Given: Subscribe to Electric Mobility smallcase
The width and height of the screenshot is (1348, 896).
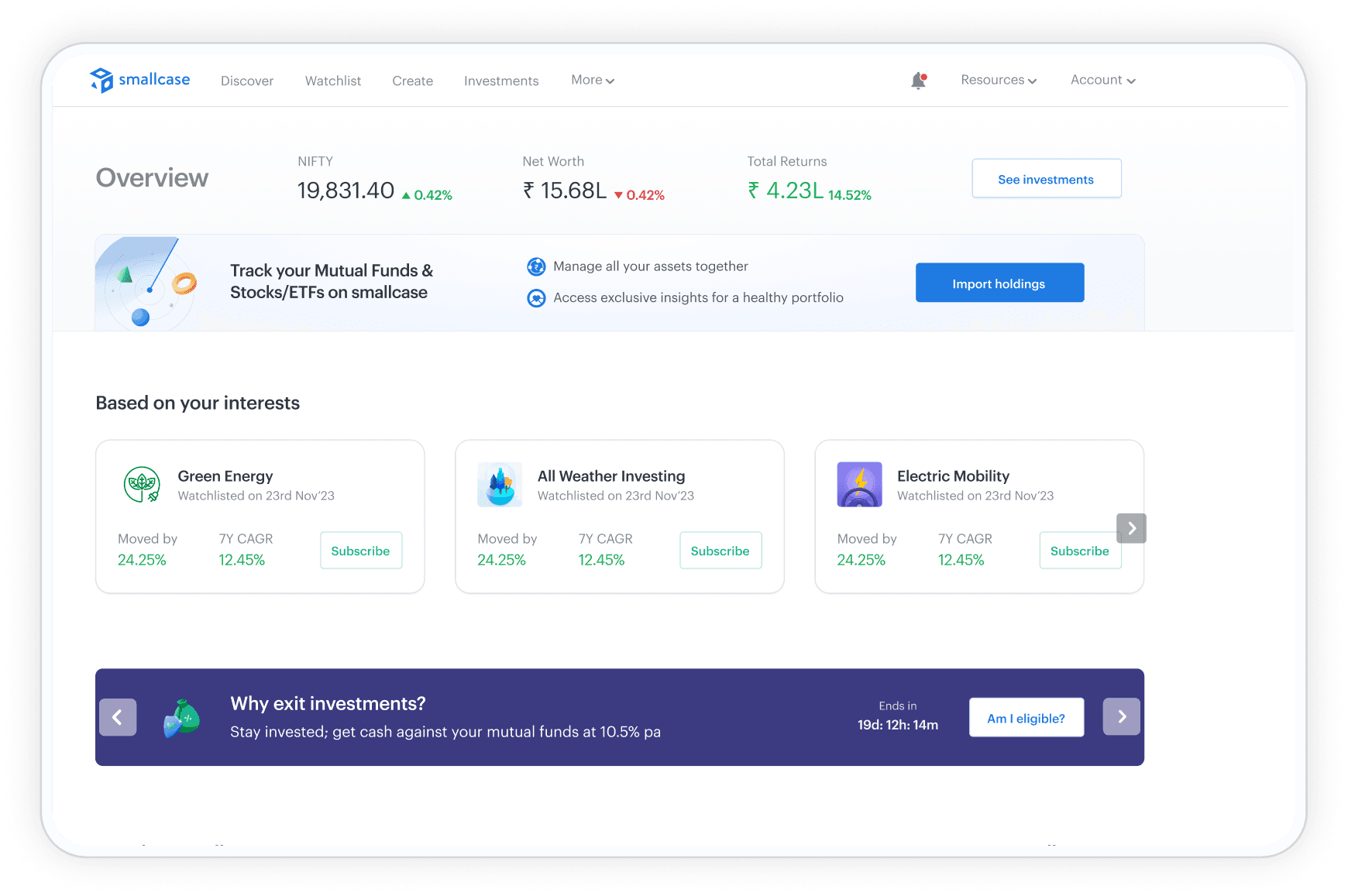Looking at the screenshot, I should tap(1080, 551).
